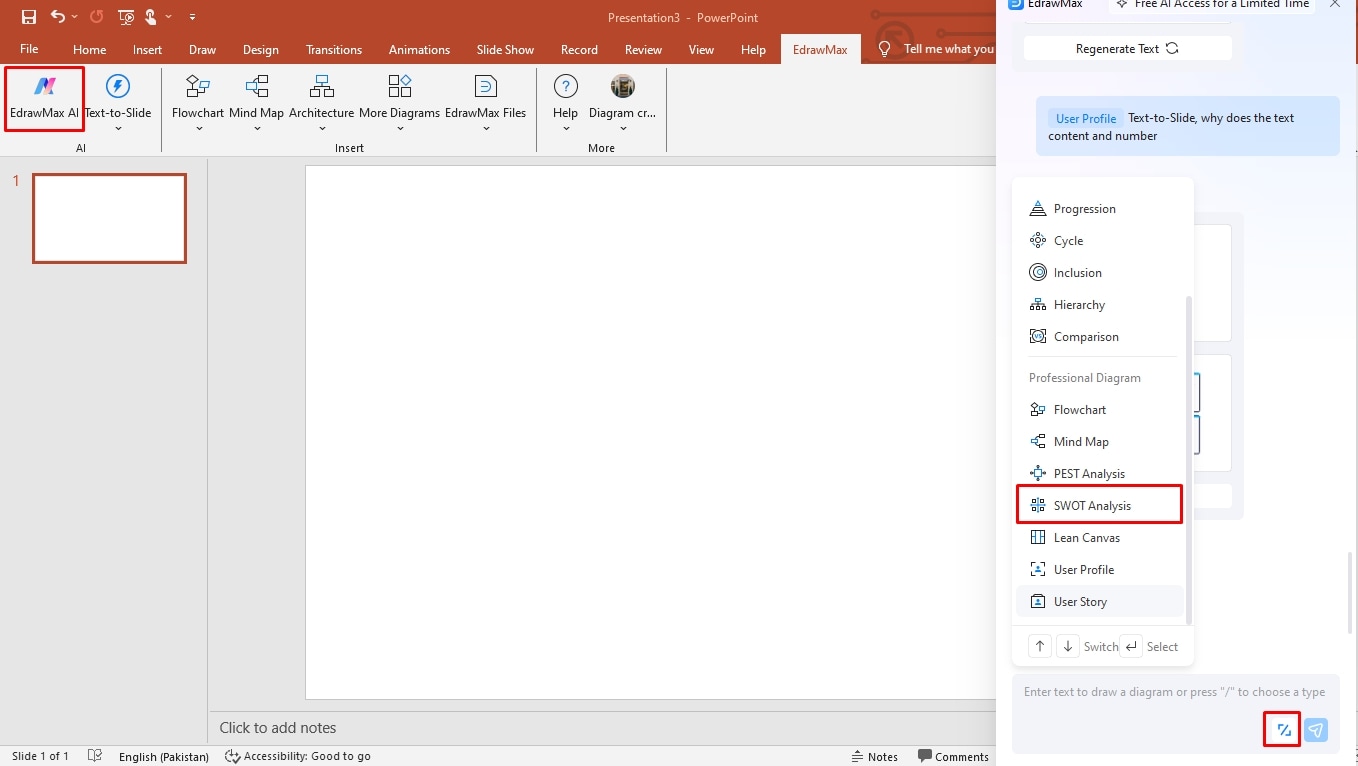This screenshot has width=1358, height=766.
Task: Open EdrawMax Files in the ribbon
Action: (x=486, y=97)
